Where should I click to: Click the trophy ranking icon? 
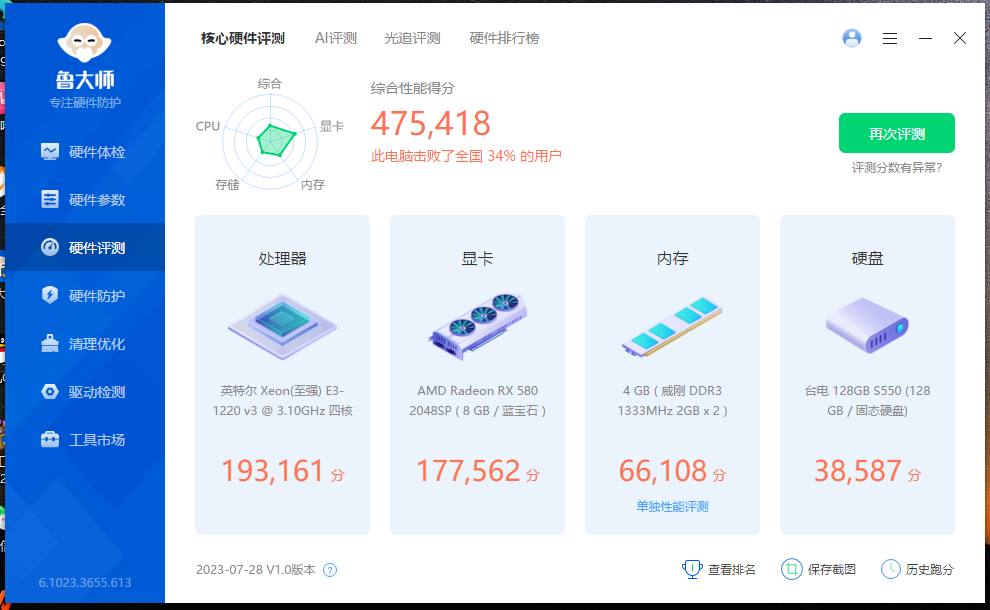[692, 569]
